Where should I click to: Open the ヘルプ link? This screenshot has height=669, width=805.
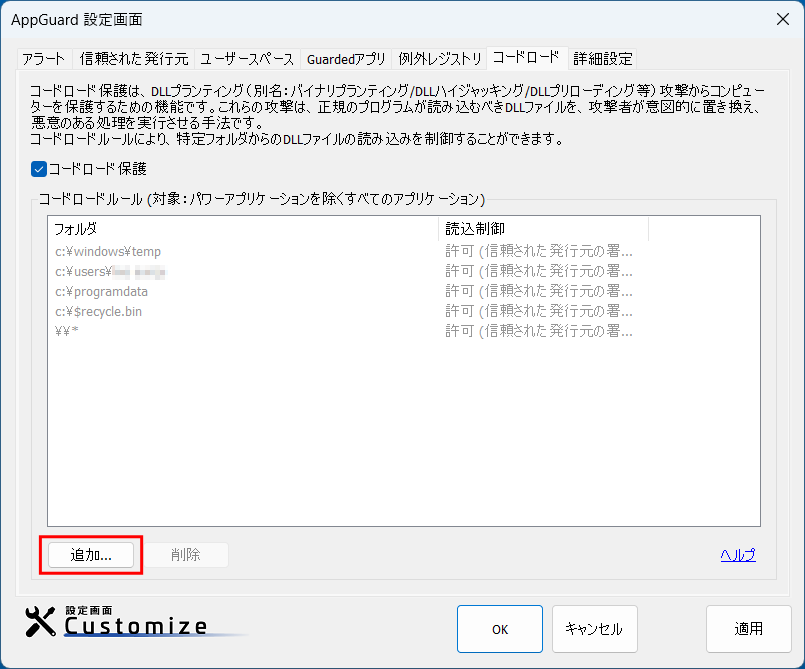pyautogui.click(x=738, y=555)
